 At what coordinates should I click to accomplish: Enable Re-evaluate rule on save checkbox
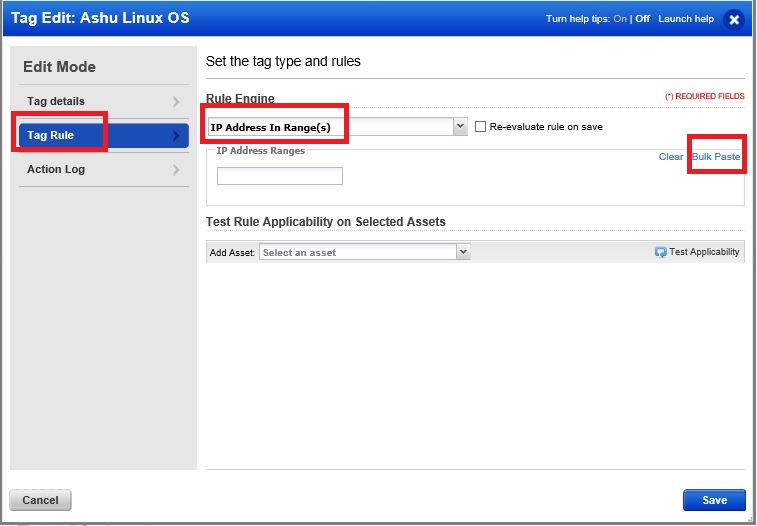pos(480,127)
